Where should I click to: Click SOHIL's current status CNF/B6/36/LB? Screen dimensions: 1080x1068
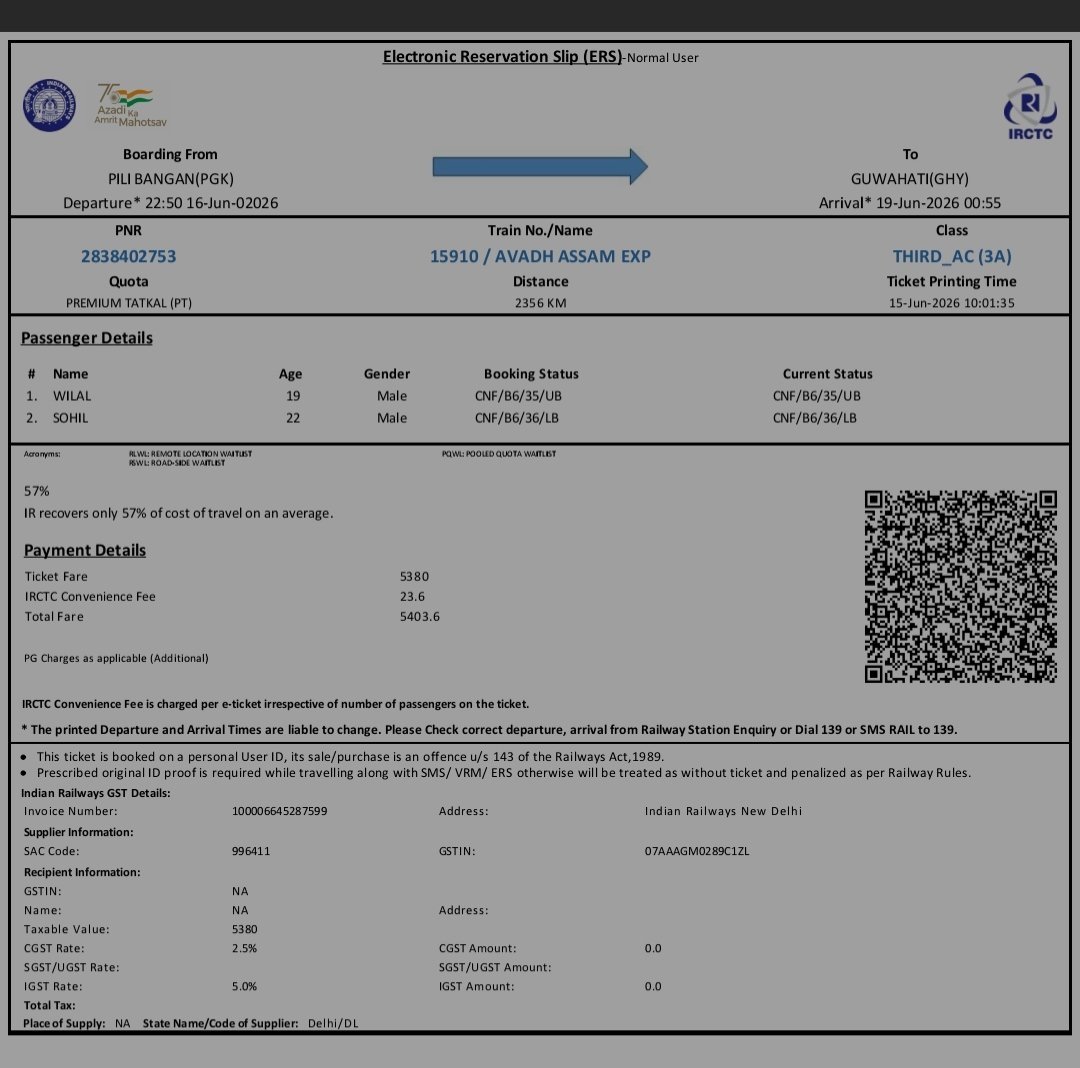(814, 418)
